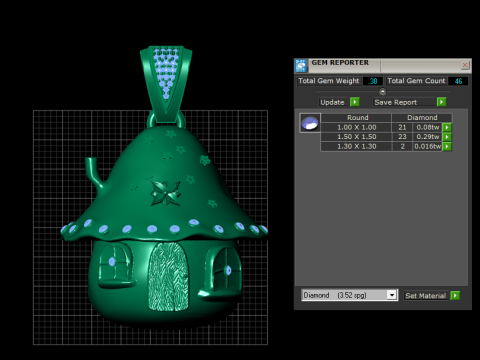480x360 pixels.
Task: Select the Total Gem Weight value .38
Action: pyautogui.click(x=373, y=81)
